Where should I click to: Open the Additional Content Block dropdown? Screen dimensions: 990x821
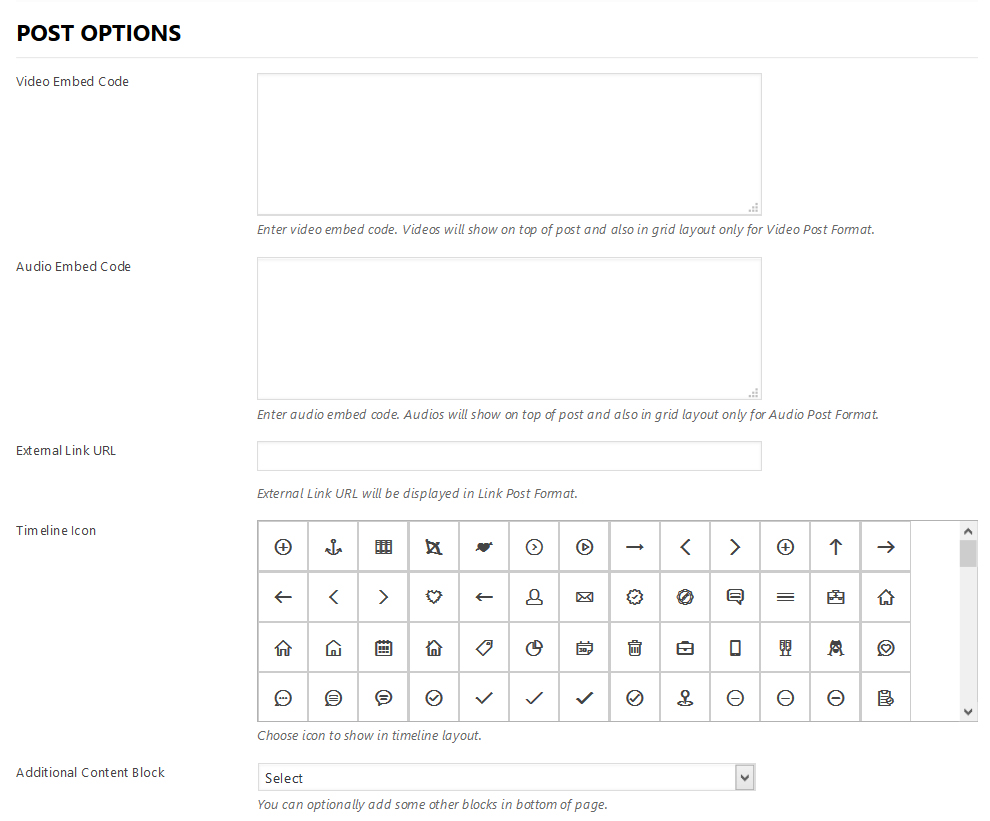(x=506, y=778)
